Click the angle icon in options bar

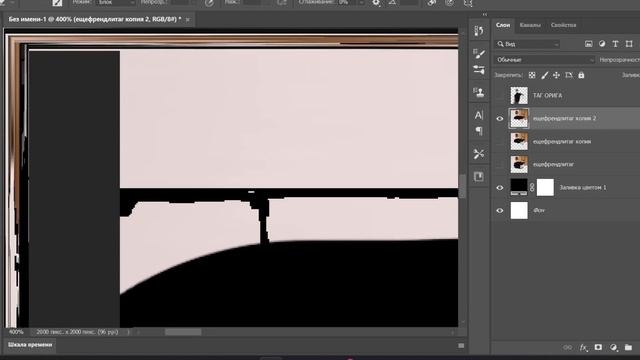tap(392, 3)
